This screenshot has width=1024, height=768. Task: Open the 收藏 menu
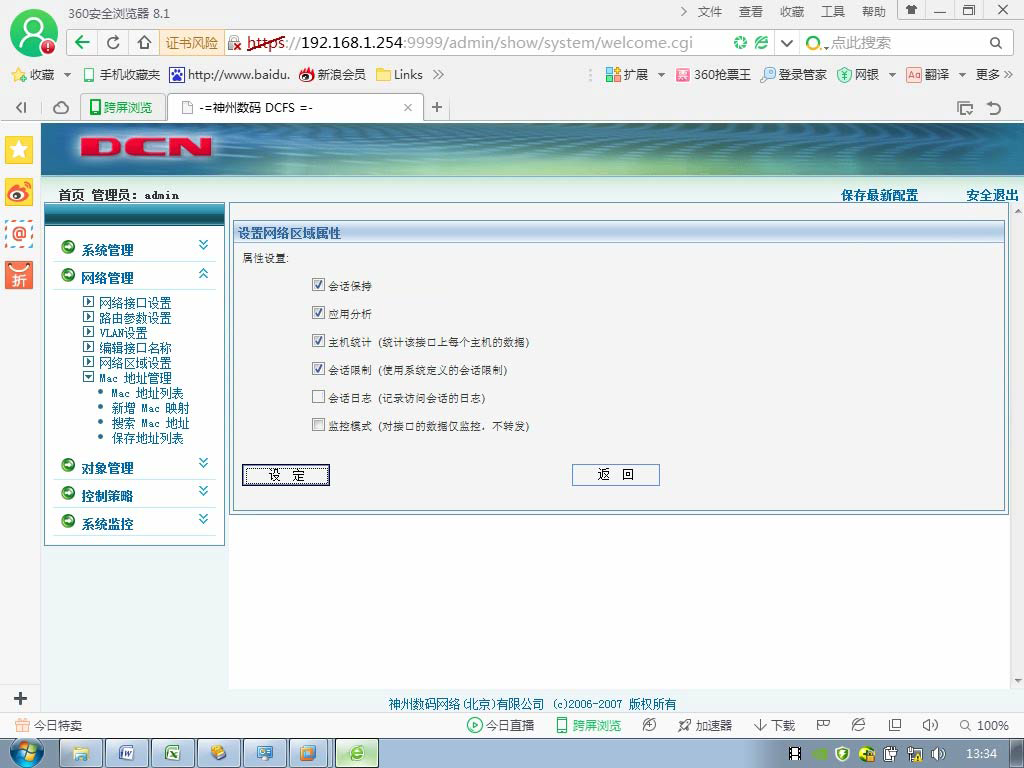792,12
